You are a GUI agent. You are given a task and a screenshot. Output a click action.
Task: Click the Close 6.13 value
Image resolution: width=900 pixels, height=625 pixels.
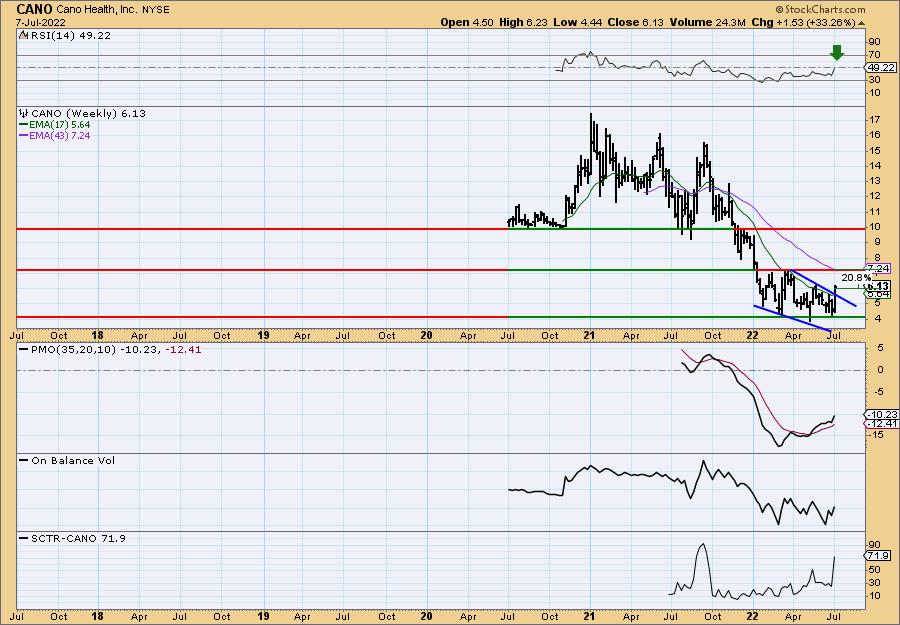635,22
